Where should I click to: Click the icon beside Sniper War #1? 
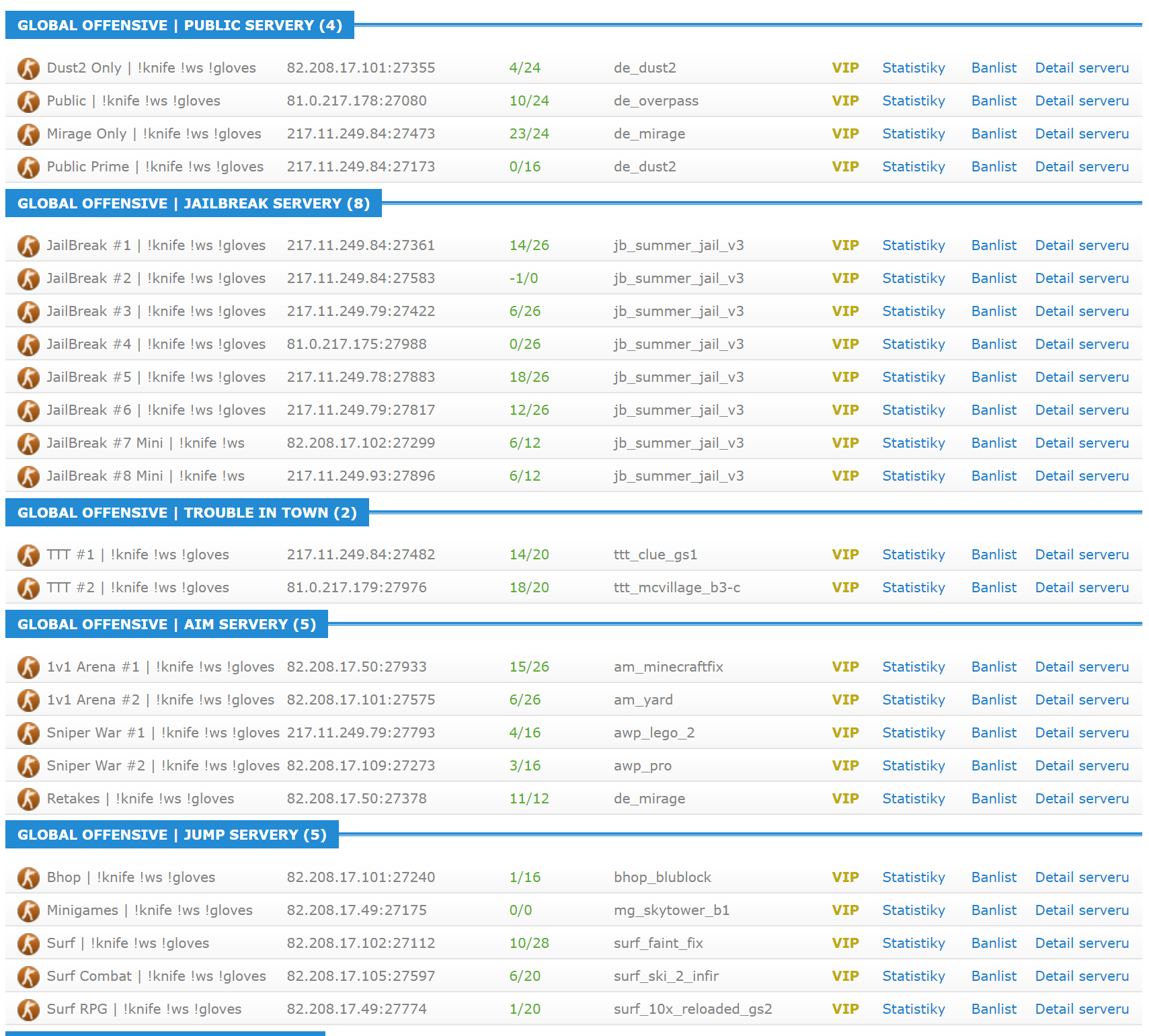(x=28, y=733)
